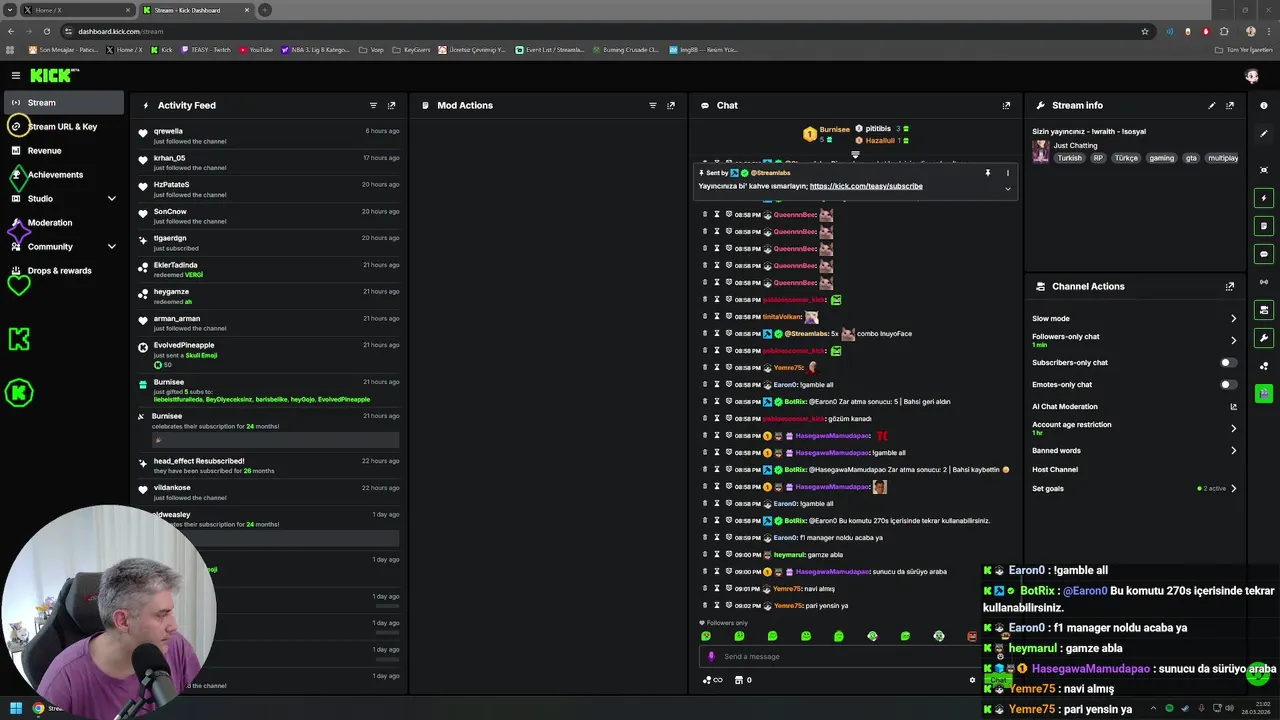Viewport: 1280px width, 720px height.
Task: Open the YouTube bookmark
Action: [256, 49]
